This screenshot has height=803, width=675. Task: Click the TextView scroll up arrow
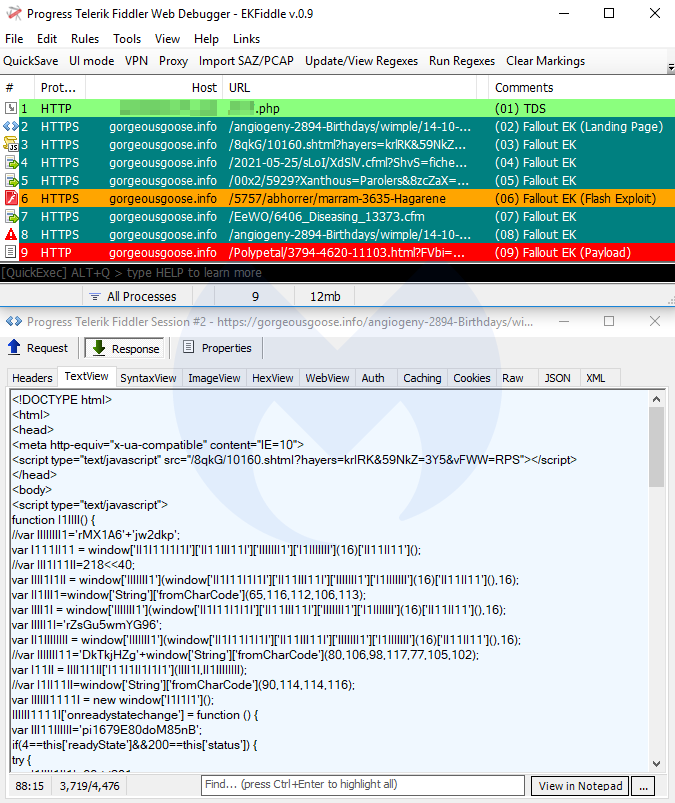coord(657,399)
